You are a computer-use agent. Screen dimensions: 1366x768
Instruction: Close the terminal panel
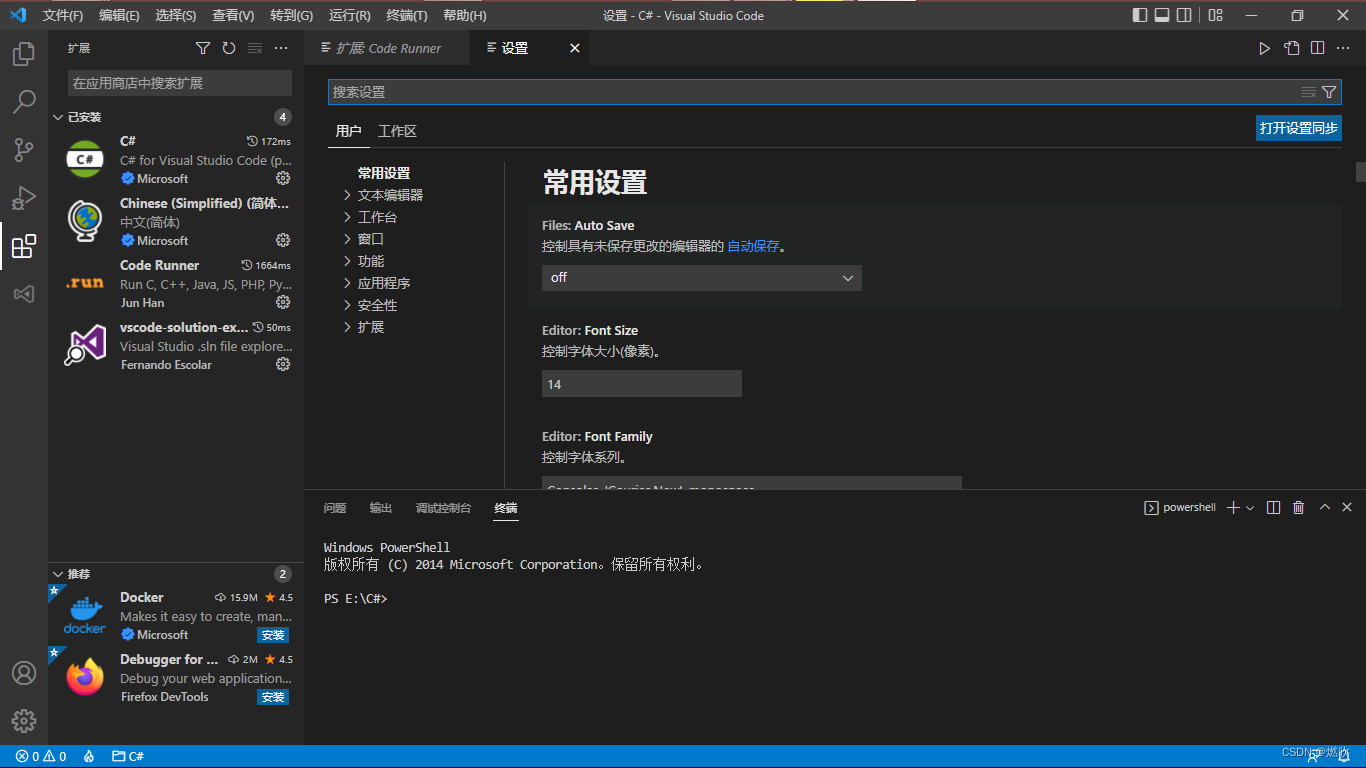(1347, 507)
